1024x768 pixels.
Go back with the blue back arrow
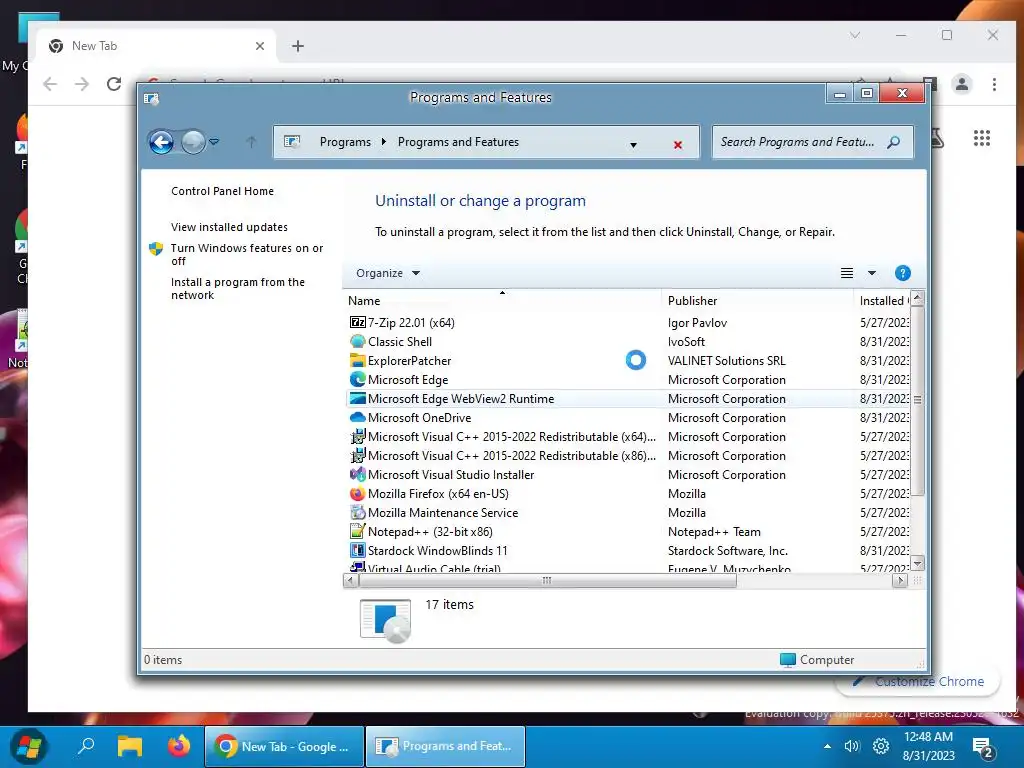point(161,142)
